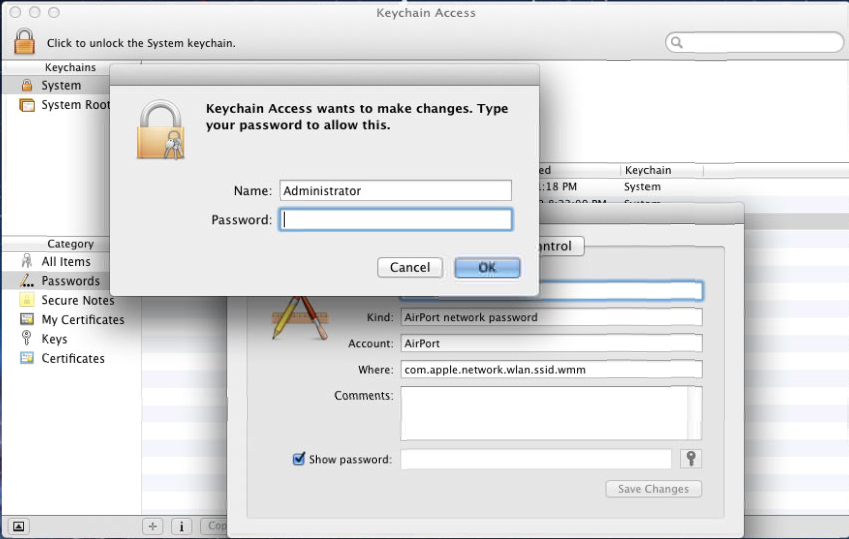Focus the Name field in authentication dialog
849x539 pixels.
click(395, 191)
